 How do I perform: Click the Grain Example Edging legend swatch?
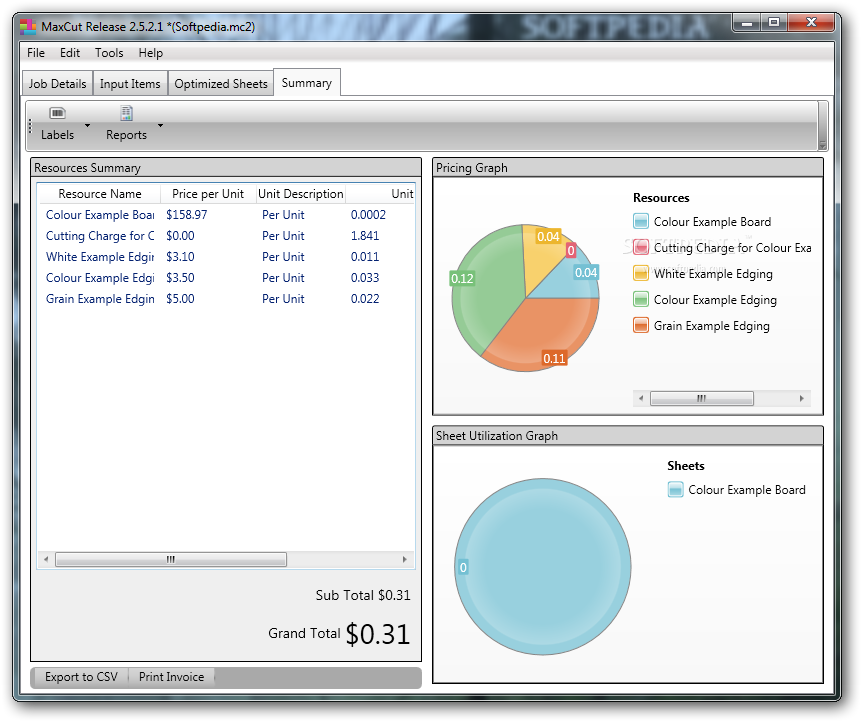pos(641,326)
